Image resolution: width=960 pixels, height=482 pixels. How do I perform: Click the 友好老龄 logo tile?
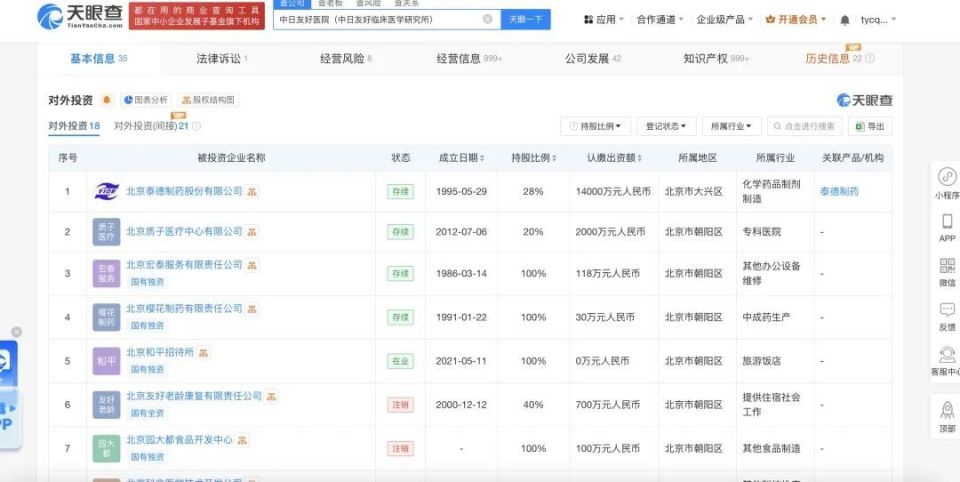(107, 404)
